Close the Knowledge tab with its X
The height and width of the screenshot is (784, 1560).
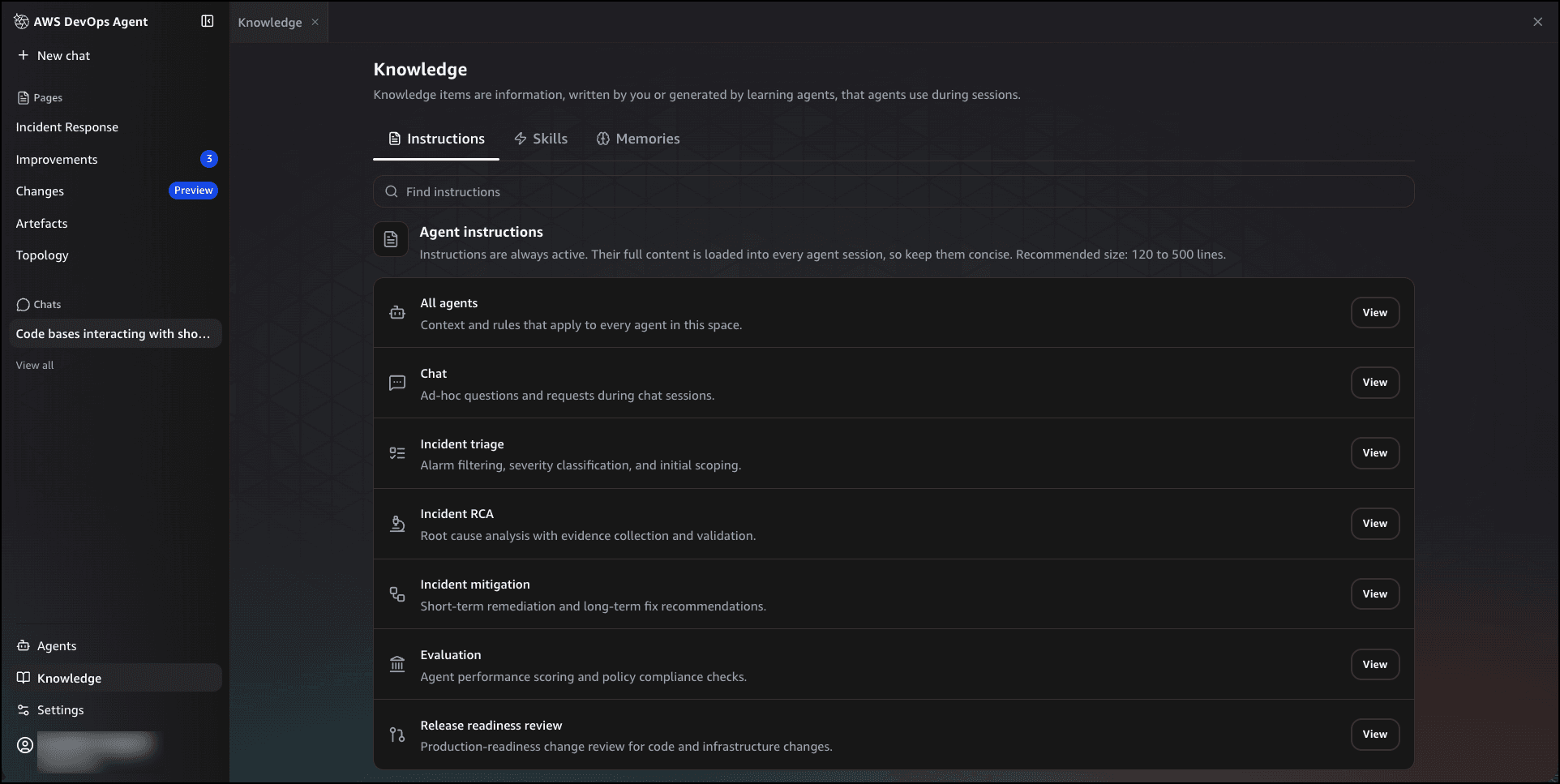click(315, 22)
